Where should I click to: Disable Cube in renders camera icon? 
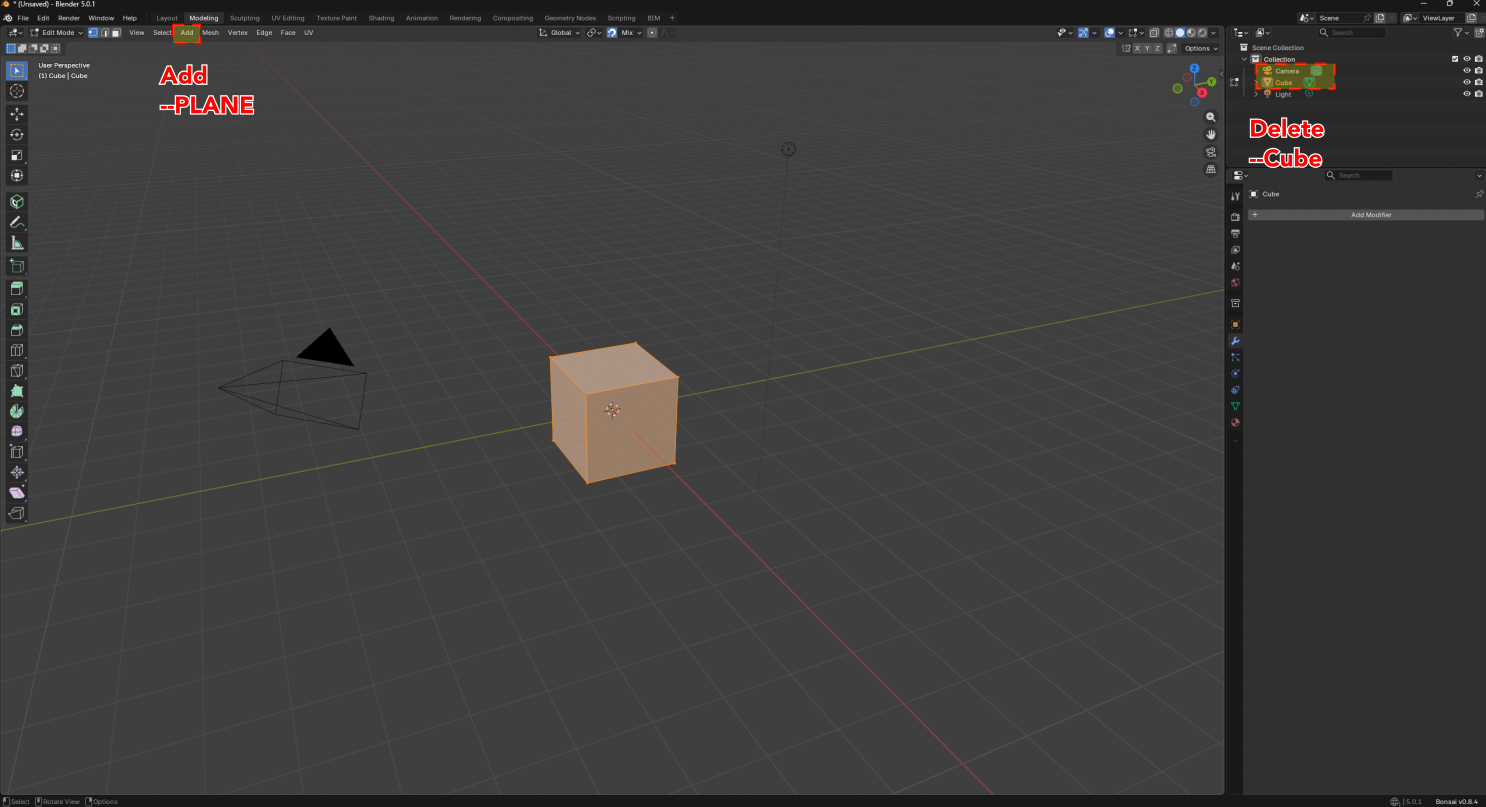click(x=1479, y=82)
